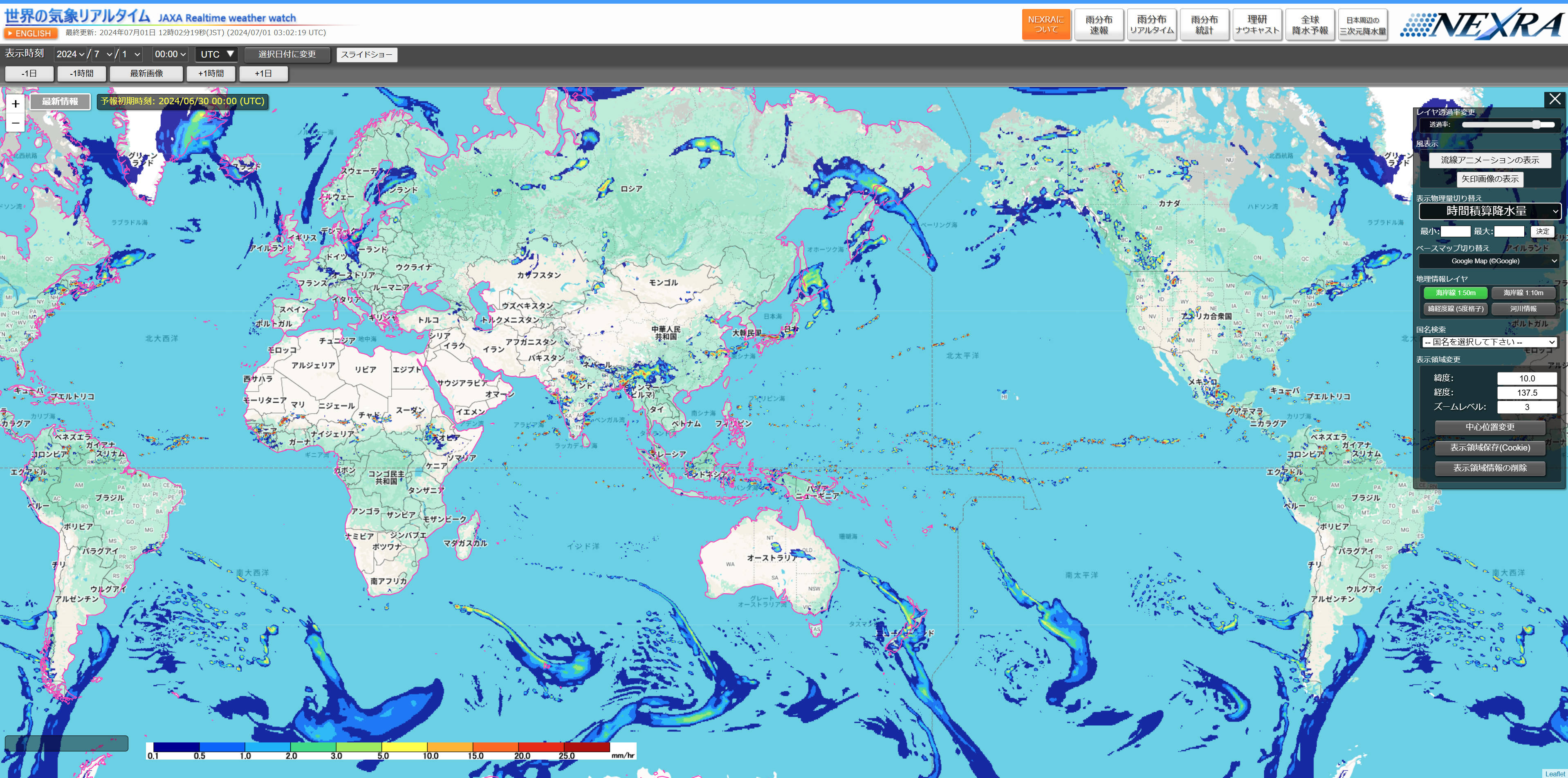Viewport: 1568px width, 778px height.
Task: Click the 経度 field showing 137.5
Action: pos(1527,393)
